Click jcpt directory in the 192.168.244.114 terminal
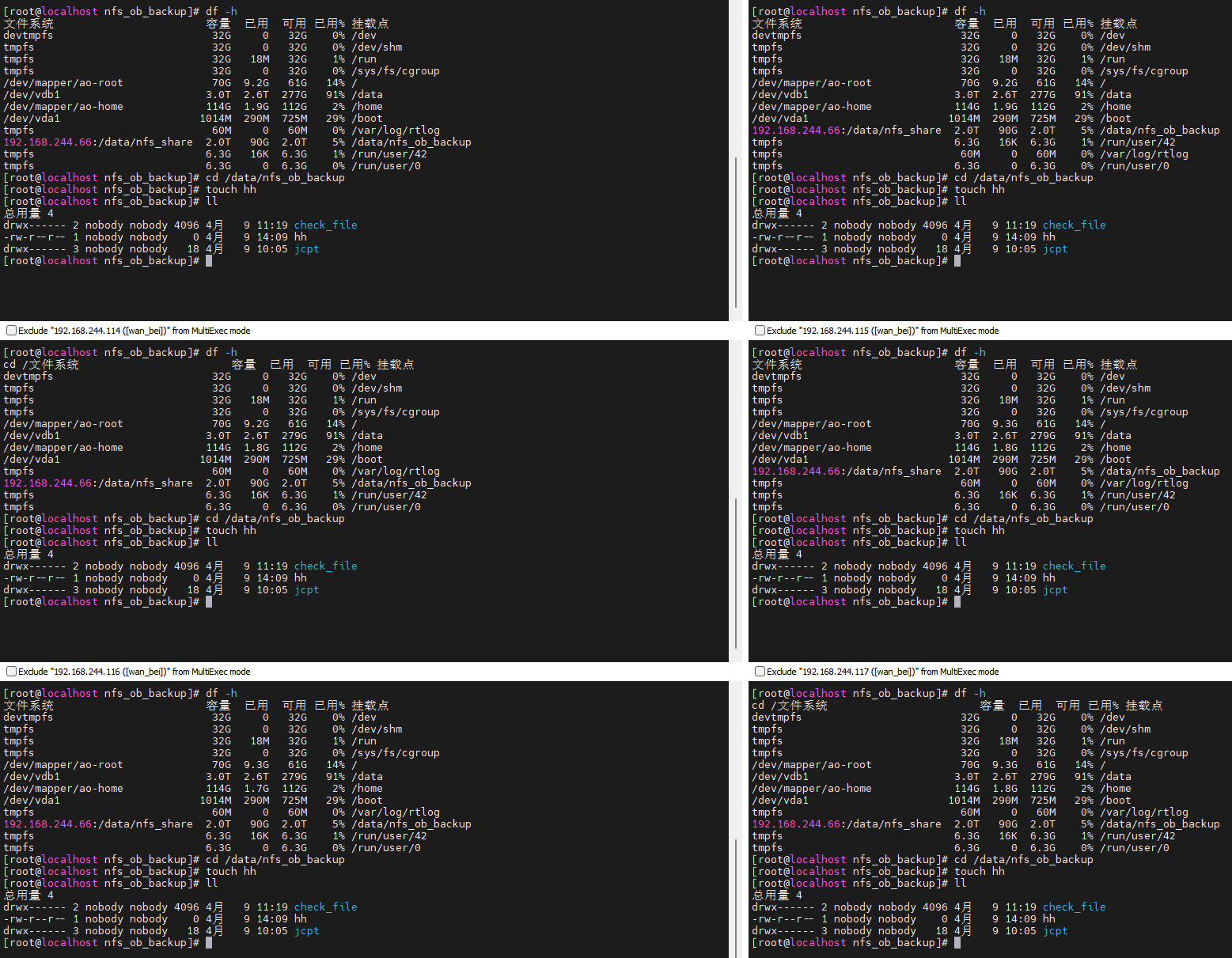 point(306,590)
